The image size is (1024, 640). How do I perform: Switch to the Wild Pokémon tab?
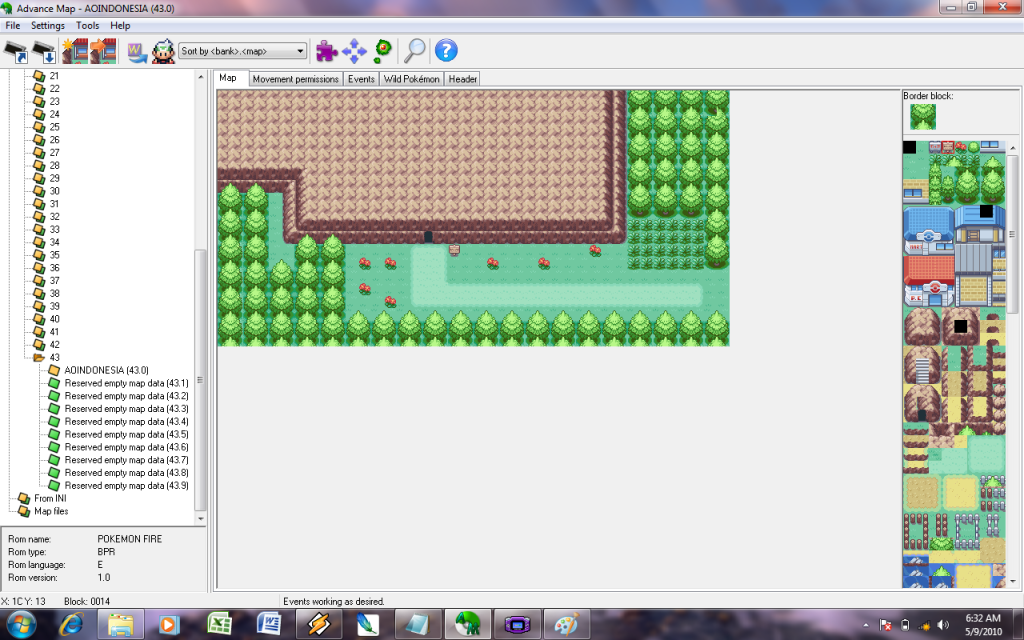click(411, 79)
